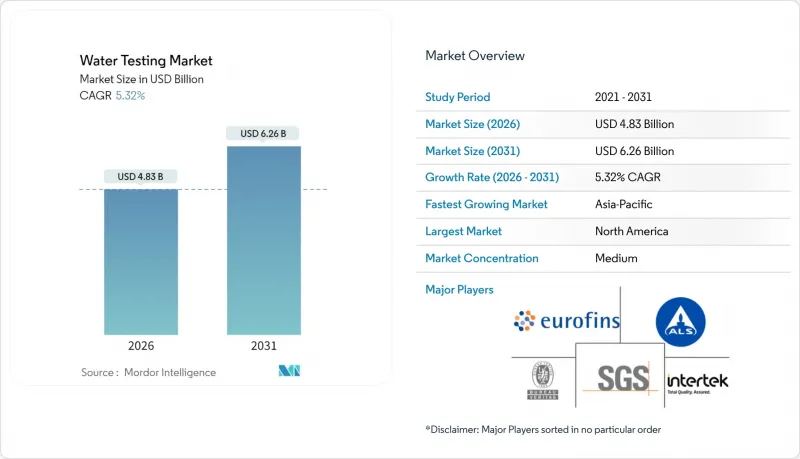The height and width of the screenshot is (459, 800).
Task: Click the Study Period row
Action: (600, 97)
